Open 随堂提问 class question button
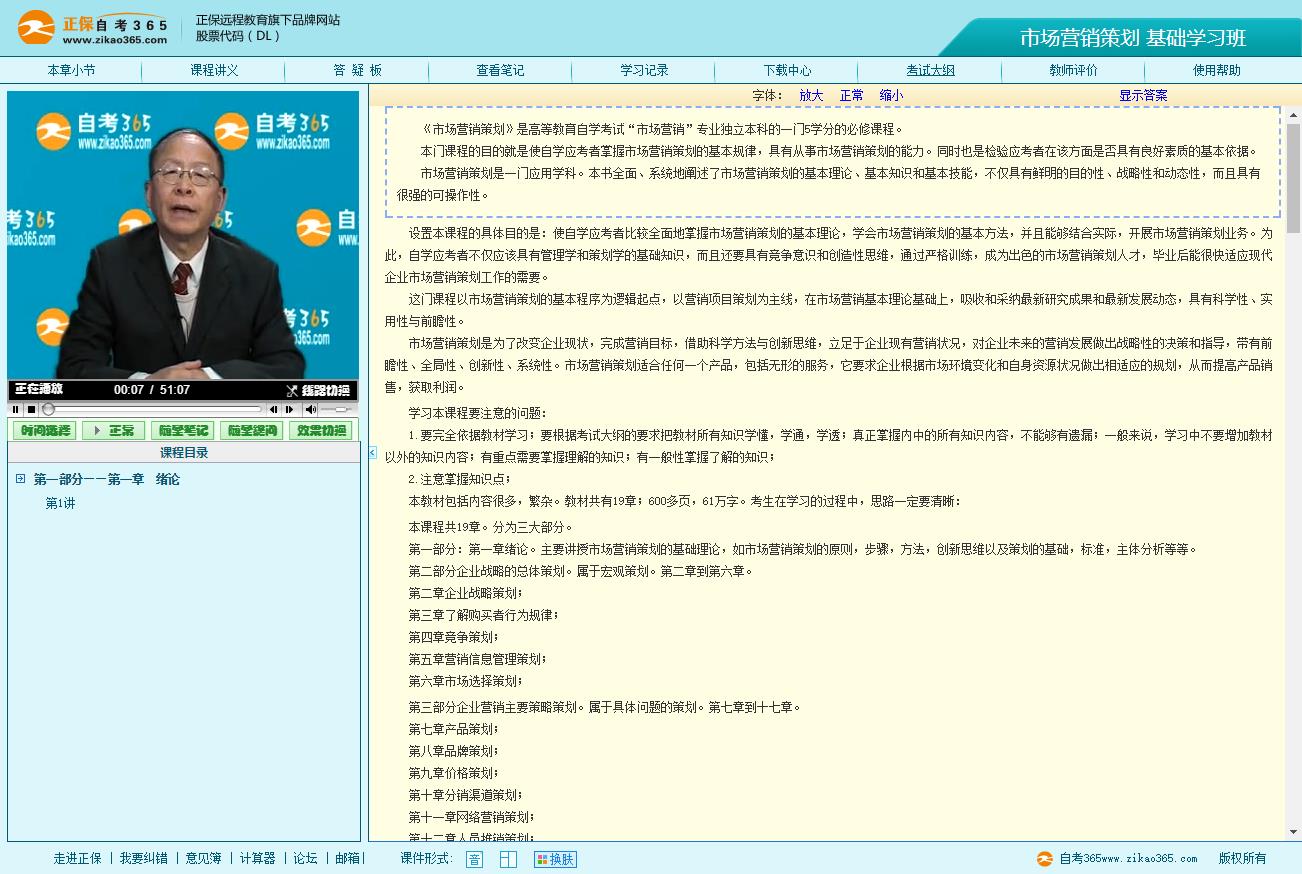Image resolution: width=1302 pixels, height=874 pixels. click(x=251, y=431)
